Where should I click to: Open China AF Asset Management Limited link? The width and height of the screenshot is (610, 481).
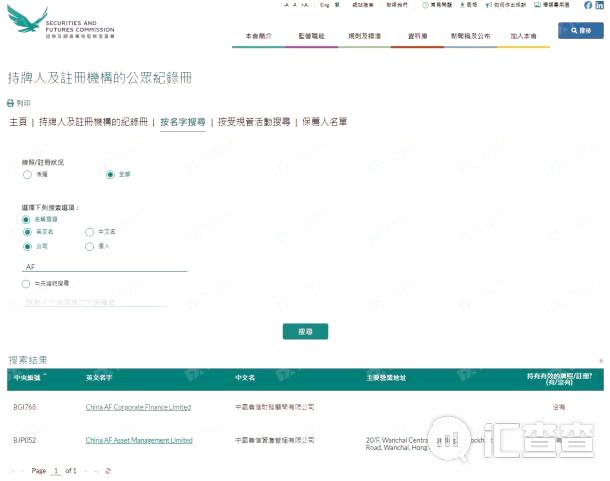coord(139,440)
